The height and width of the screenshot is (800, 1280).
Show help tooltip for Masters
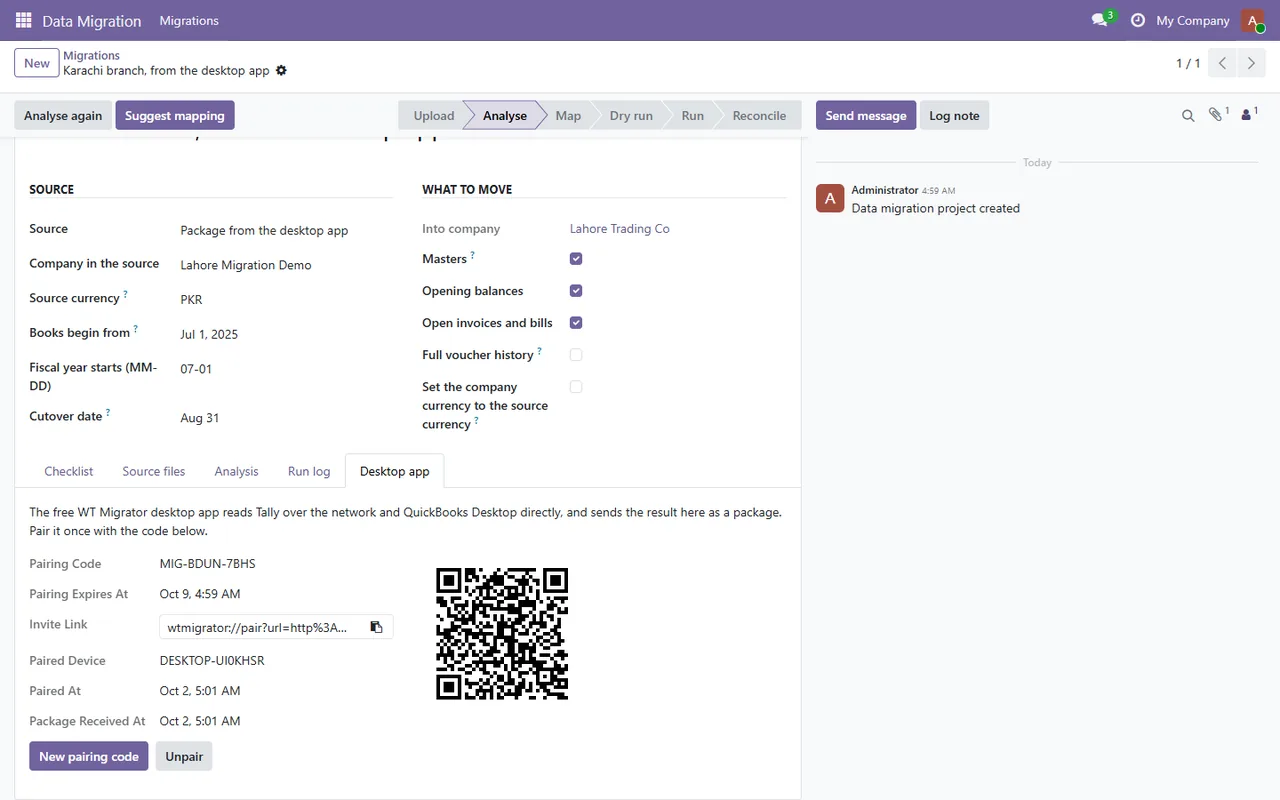coord(472,255)
